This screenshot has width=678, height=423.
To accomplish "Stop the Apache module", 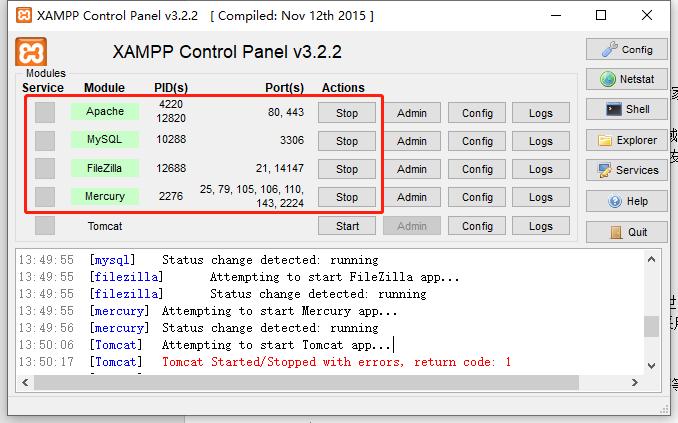I will (x=347, y=113).
